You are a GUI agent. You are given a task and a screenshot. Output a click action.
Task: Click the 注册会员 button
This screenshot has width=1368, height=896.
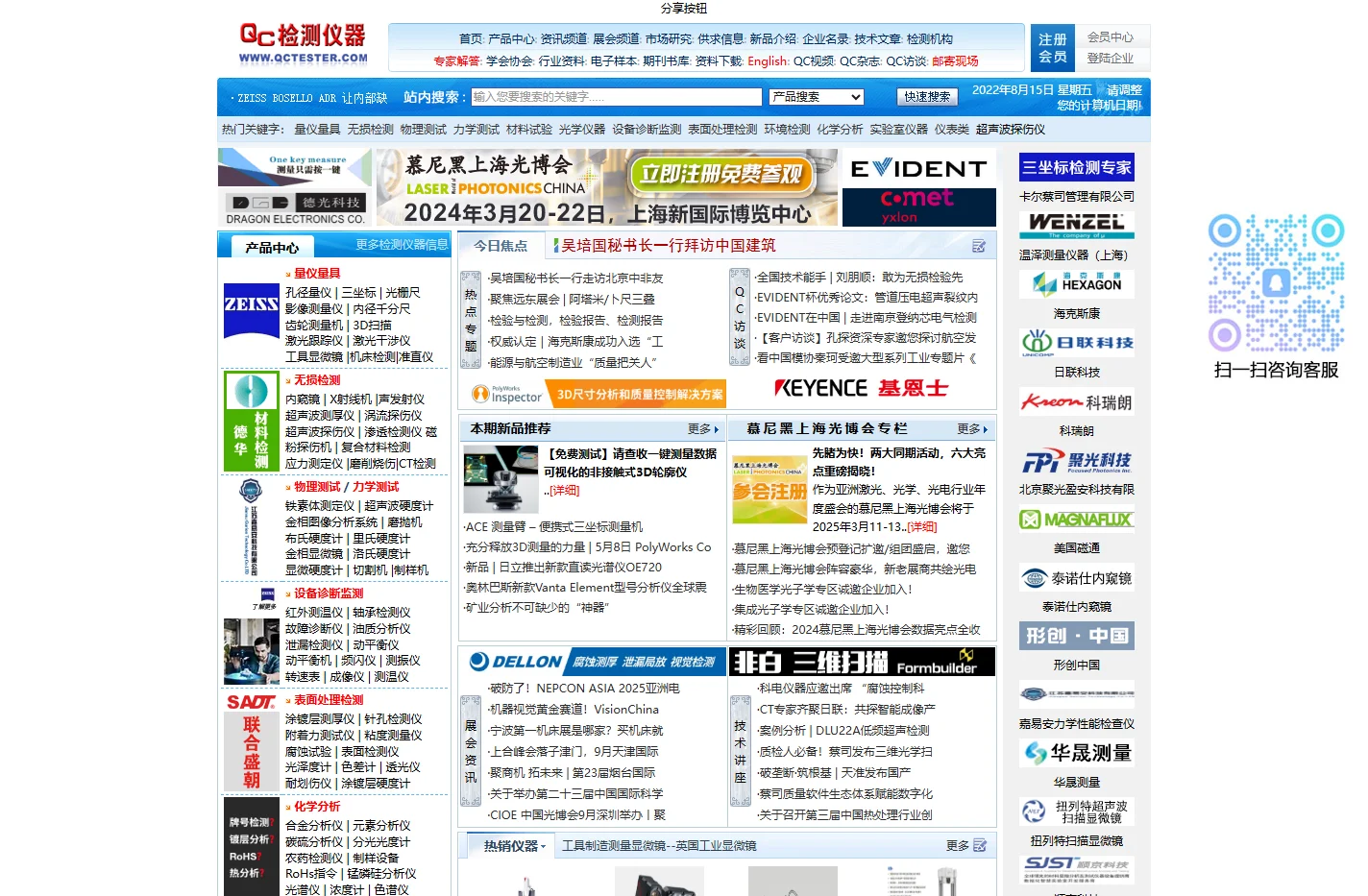(1053, 48)
